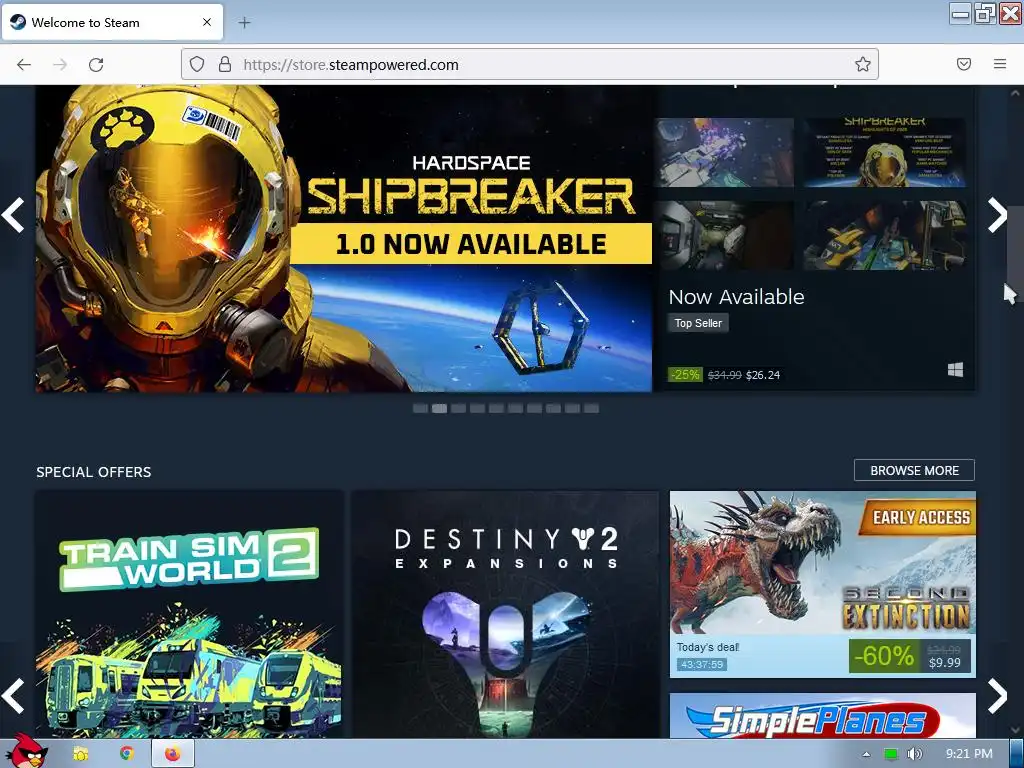Click the Windows platform icon
This screenshot has height=768, width=1024.
(955, 370)
